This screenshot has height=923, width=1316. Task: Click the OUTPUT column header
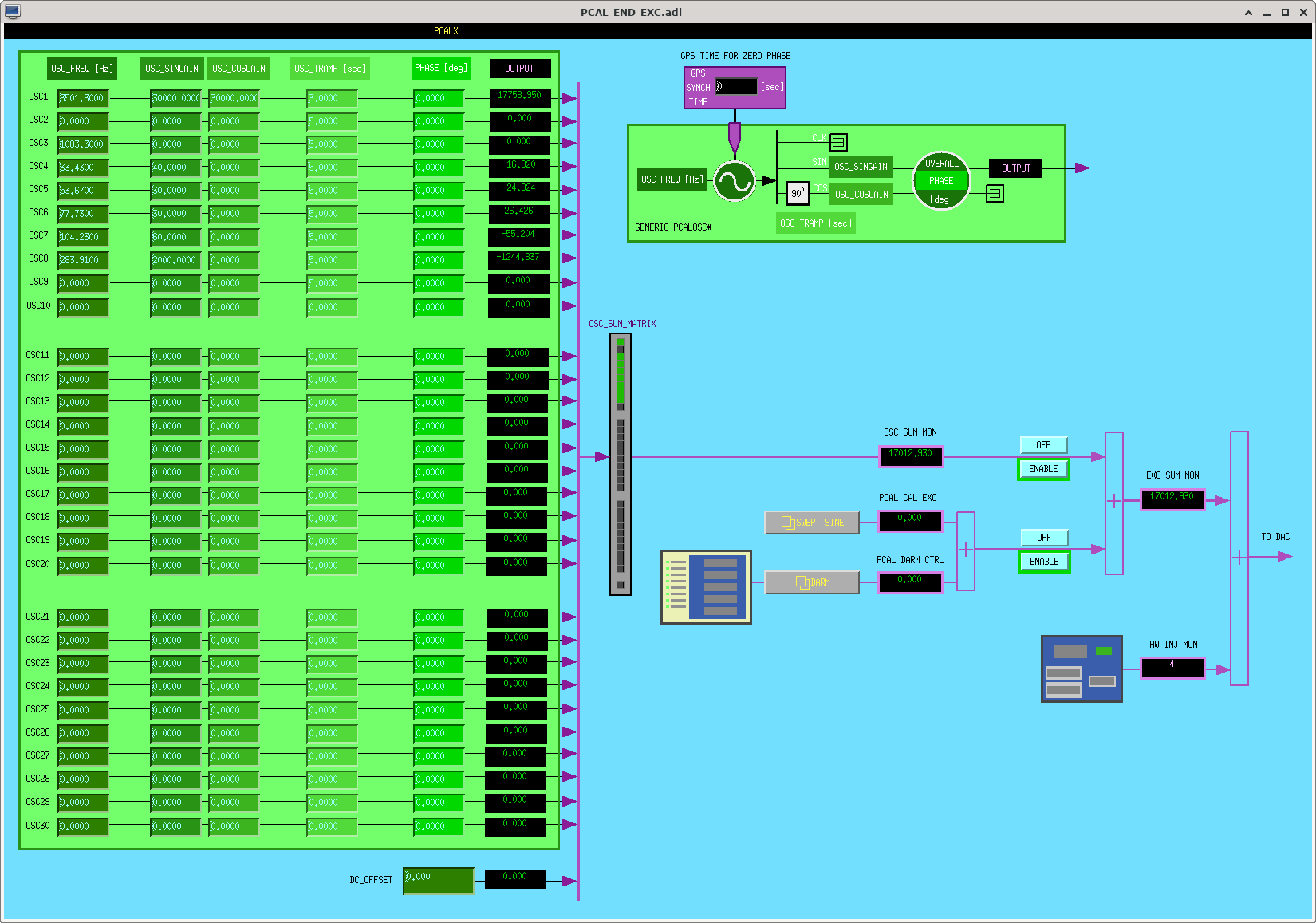pos(520,69)
